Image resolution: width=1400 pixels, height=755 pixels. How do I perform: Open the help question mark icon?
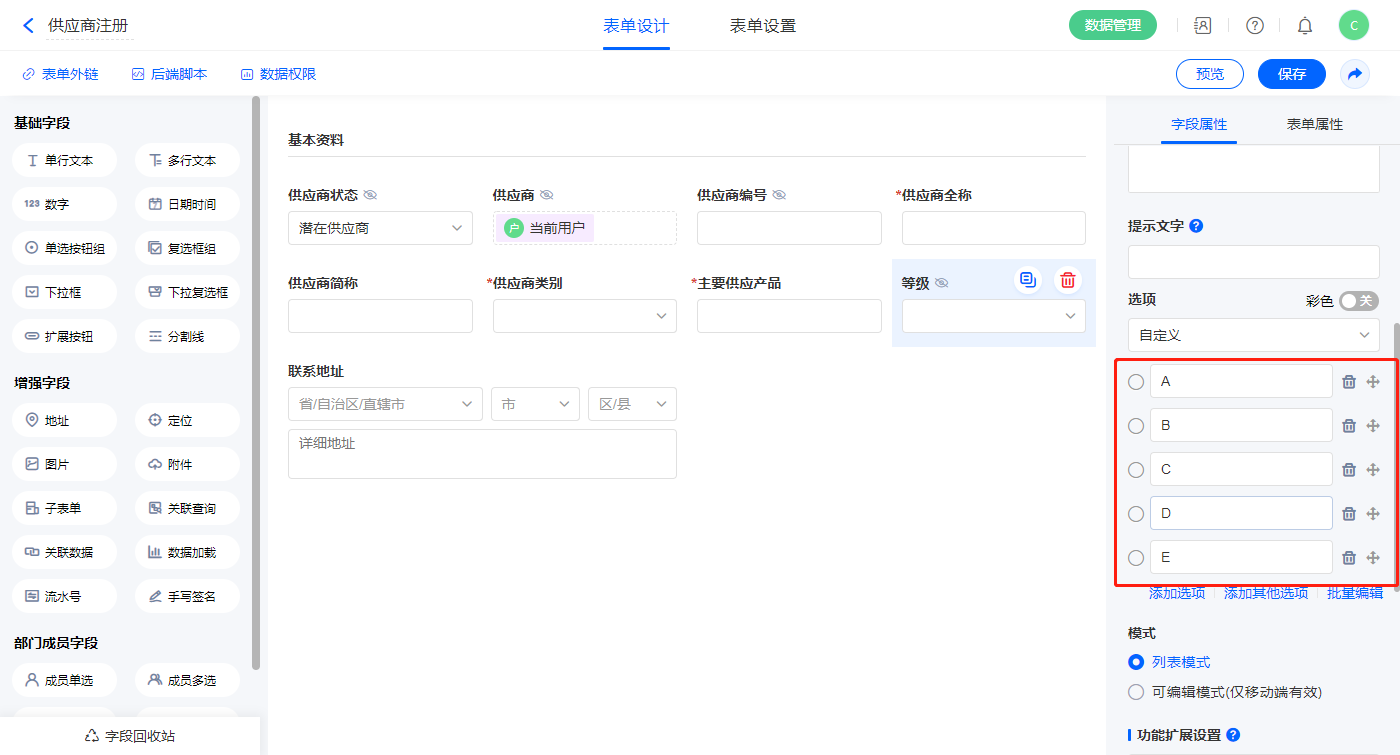[x=1254, y=26]
